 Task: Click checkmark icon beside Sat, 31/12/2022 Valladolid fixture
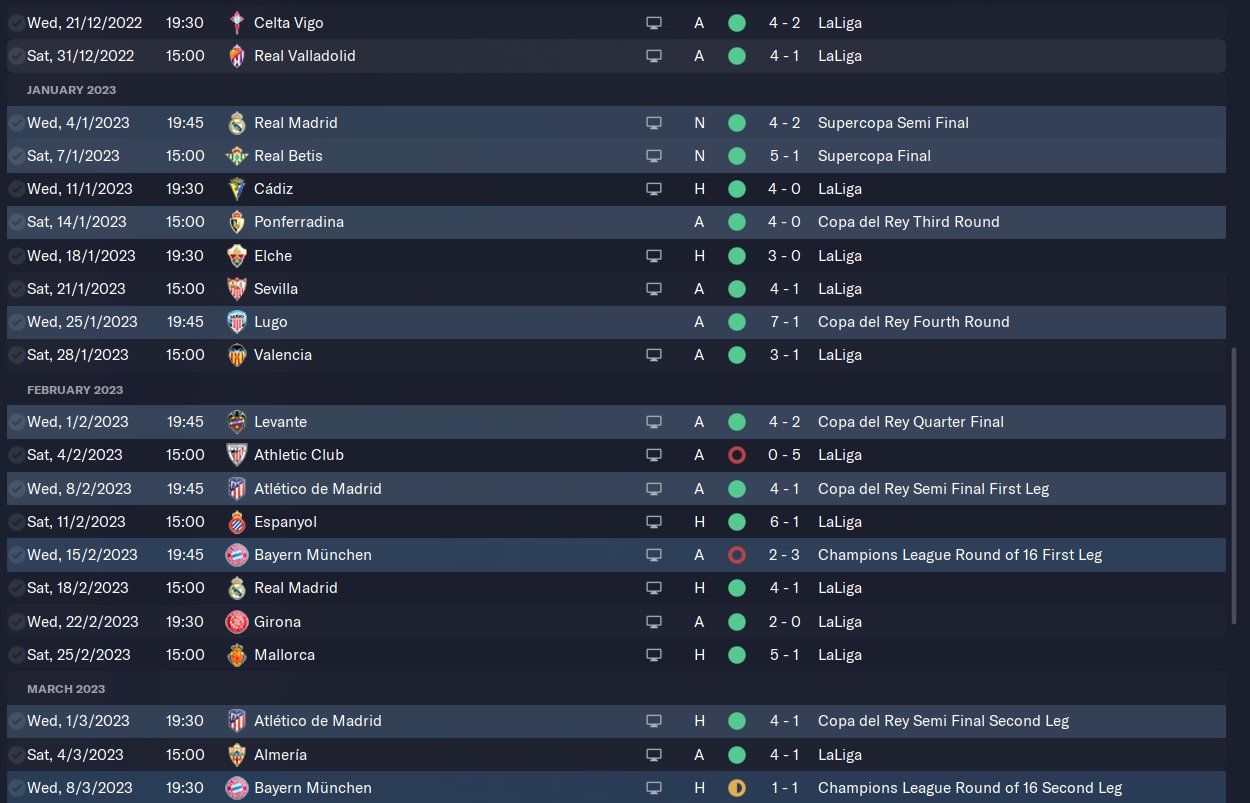16,56
